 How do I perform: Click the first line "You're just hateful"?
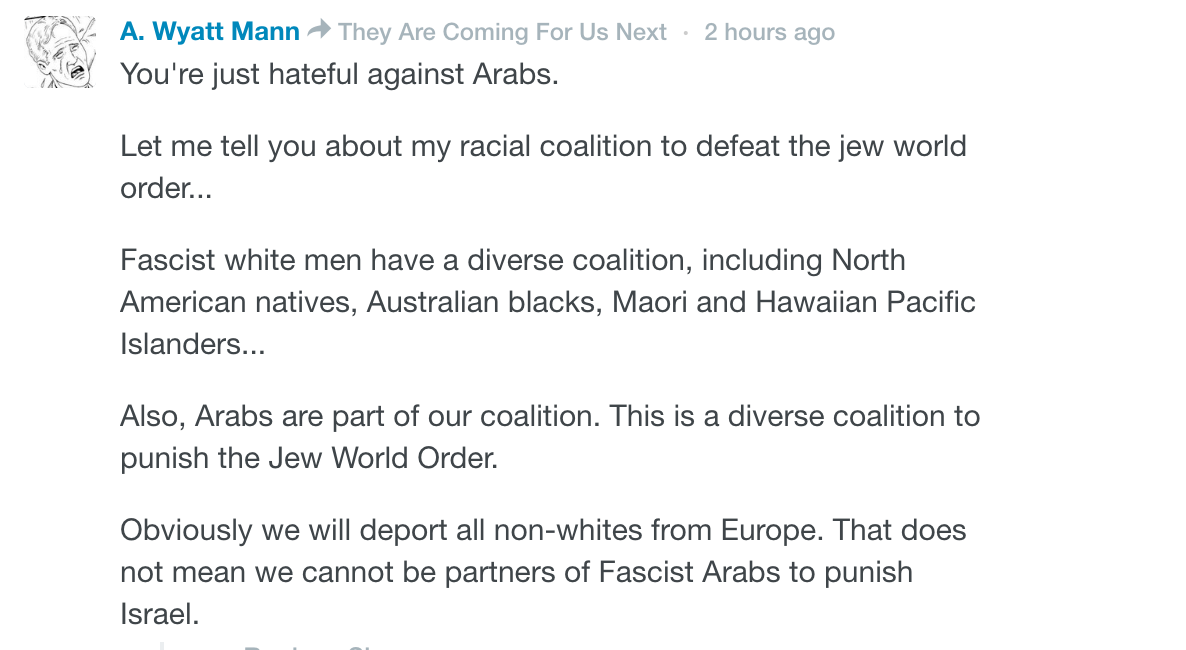[339, 74]
